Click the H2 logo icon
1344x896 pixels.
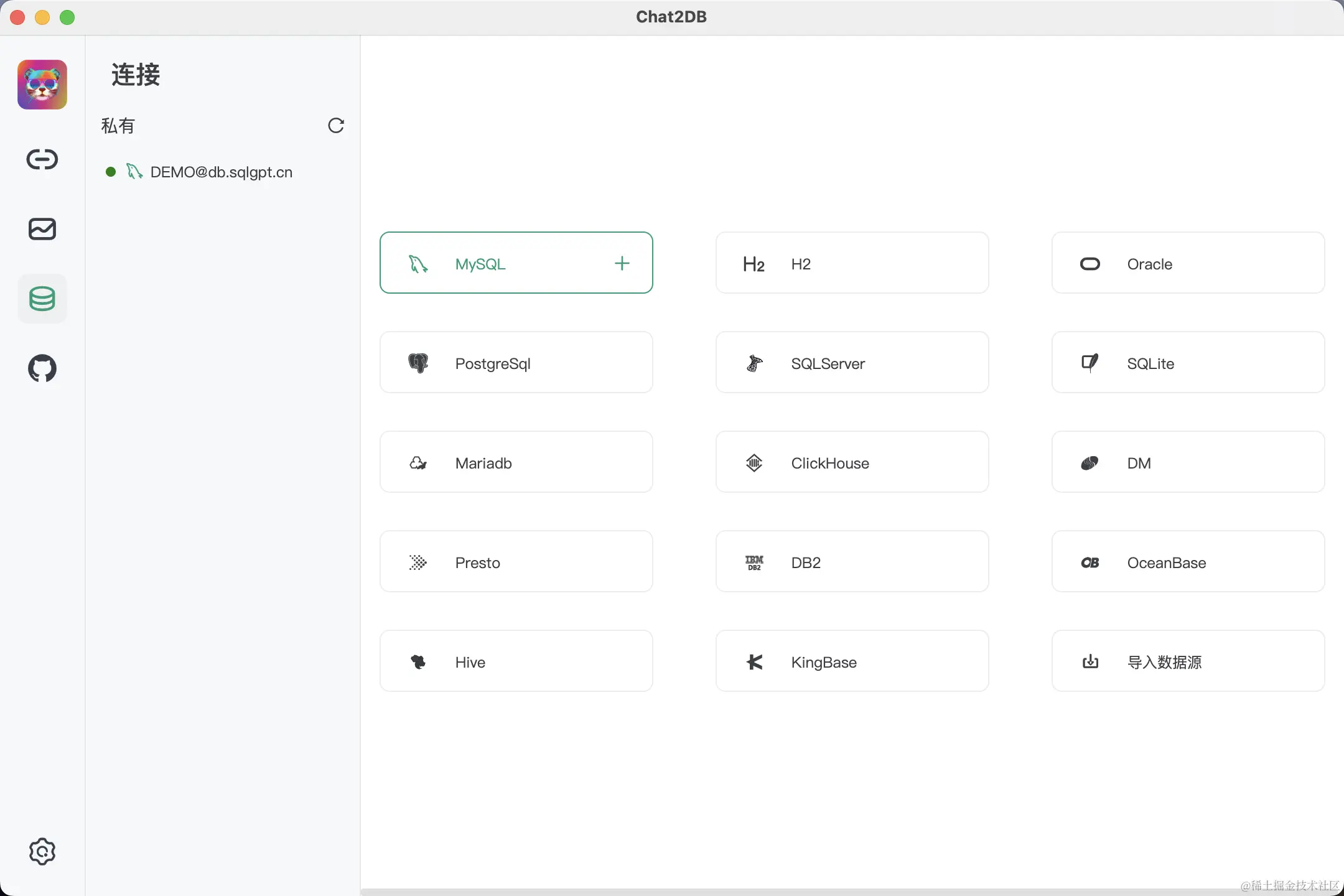point(754,264)
